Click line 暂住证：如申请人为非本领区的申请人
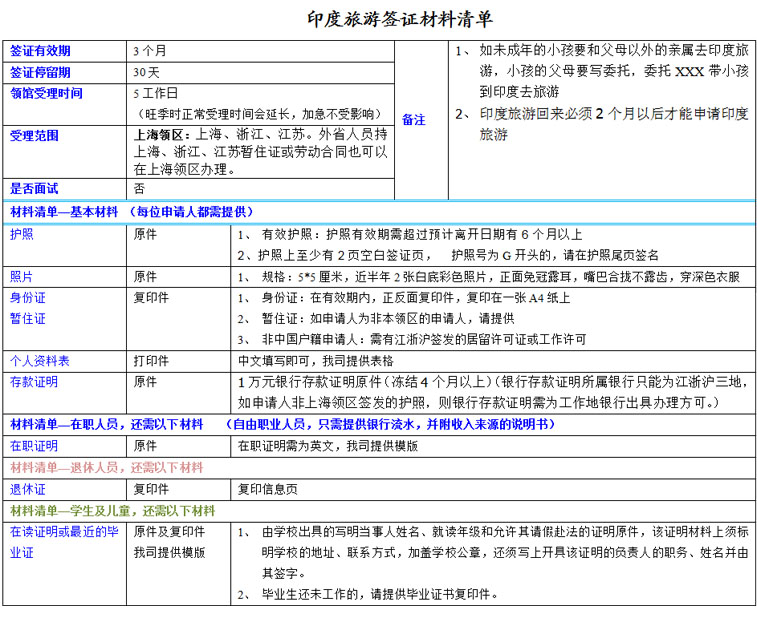 376,319
